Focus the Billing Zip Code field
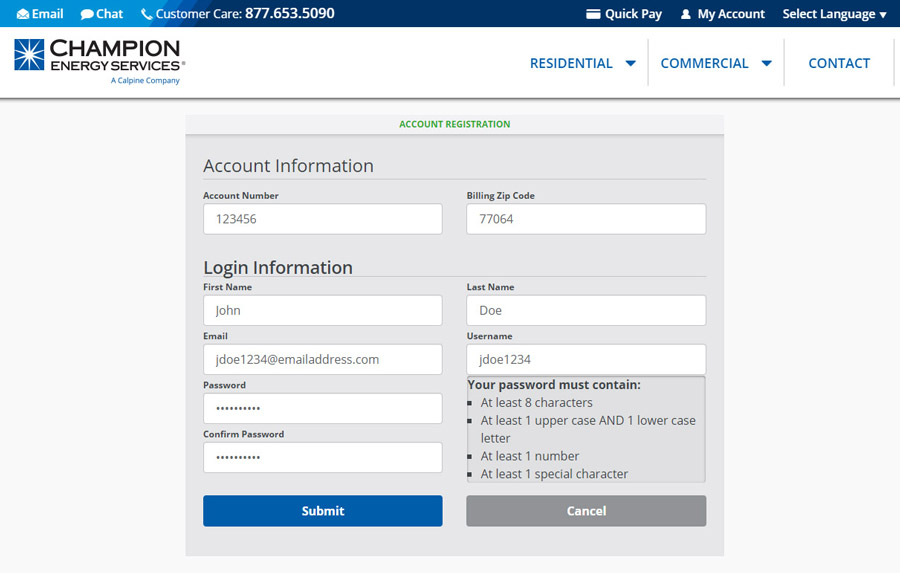This screenshot has width=900, height=573. 586,219
